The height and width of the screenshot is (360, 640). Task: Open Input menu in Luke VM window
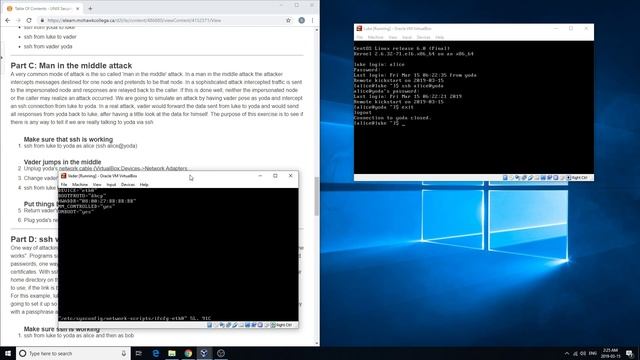point(407,37)
